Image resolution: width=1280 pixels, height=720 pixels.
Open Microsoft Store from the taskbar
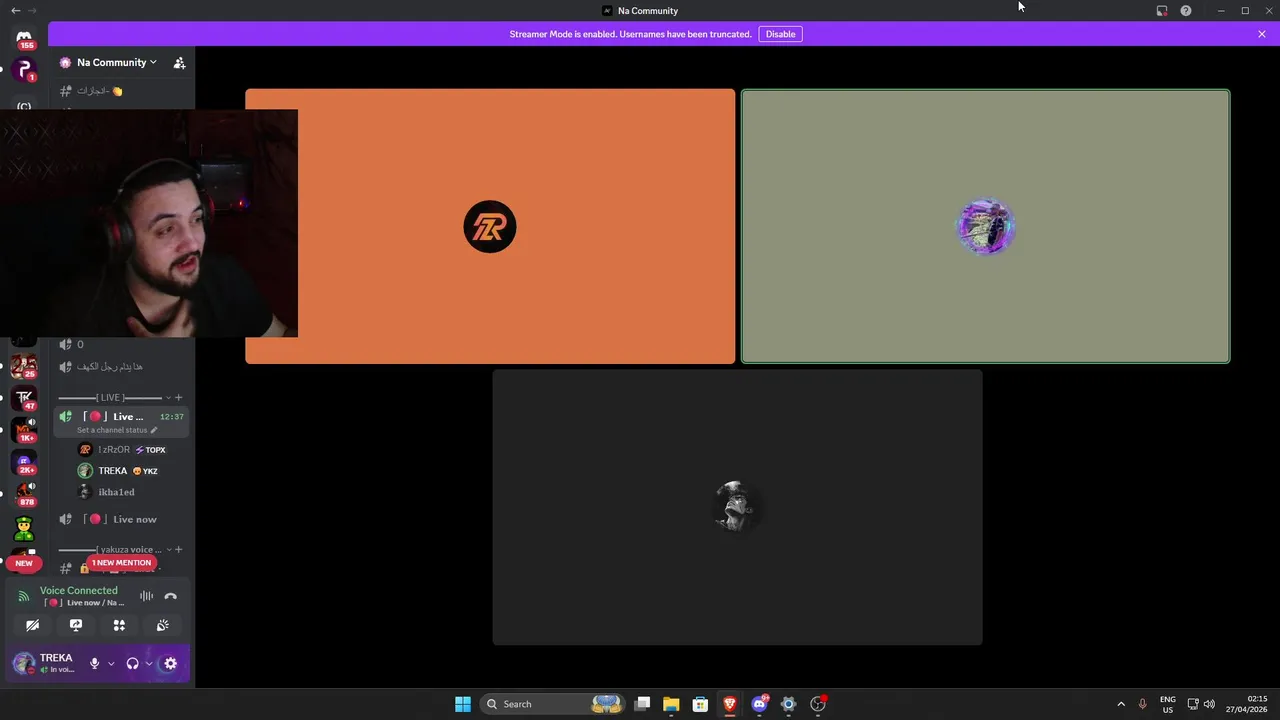click(701, 704)
